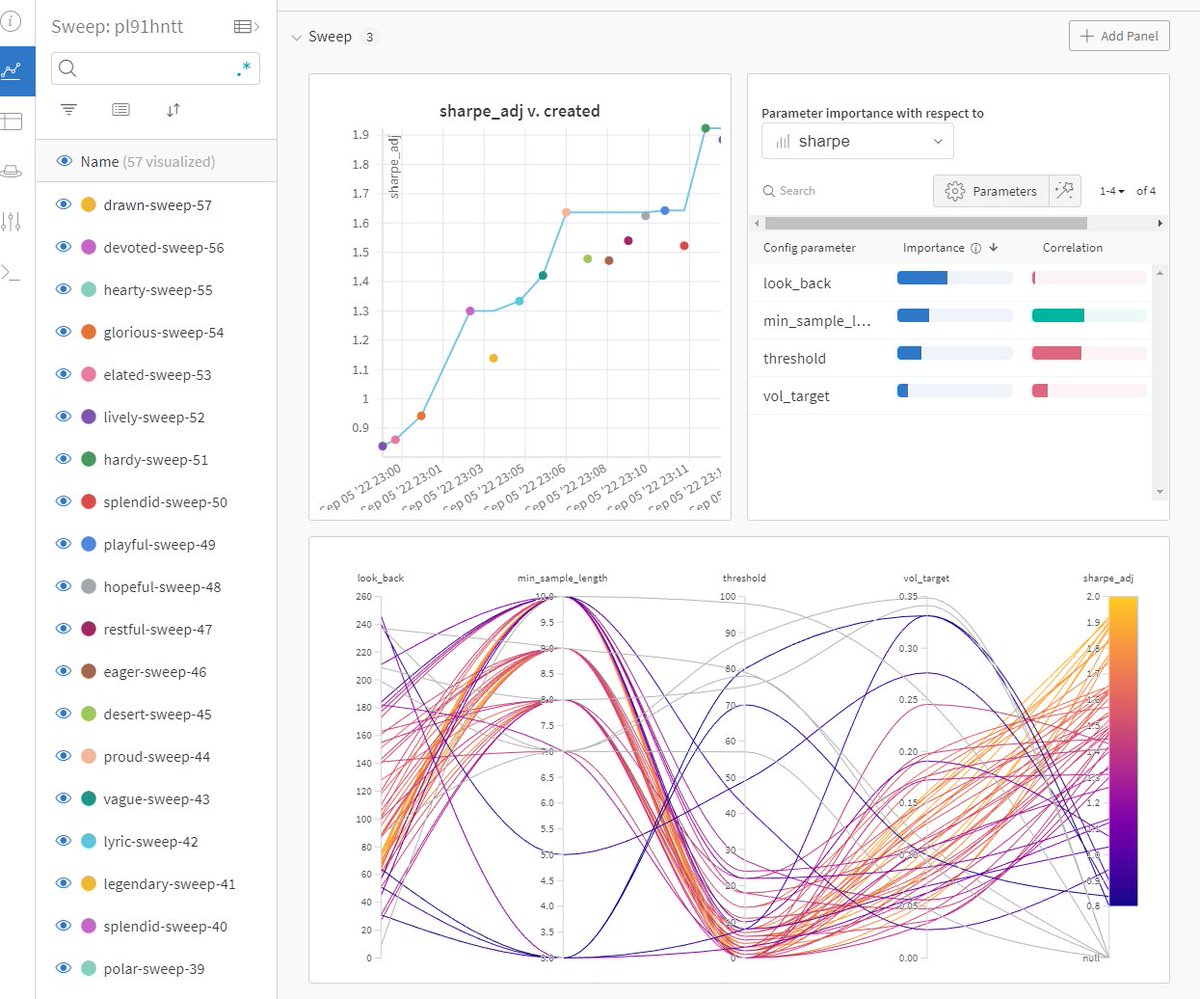Hide the hearty-sweep-55 run
Screen dimensions: 1200x999
(x=64, y=289)
